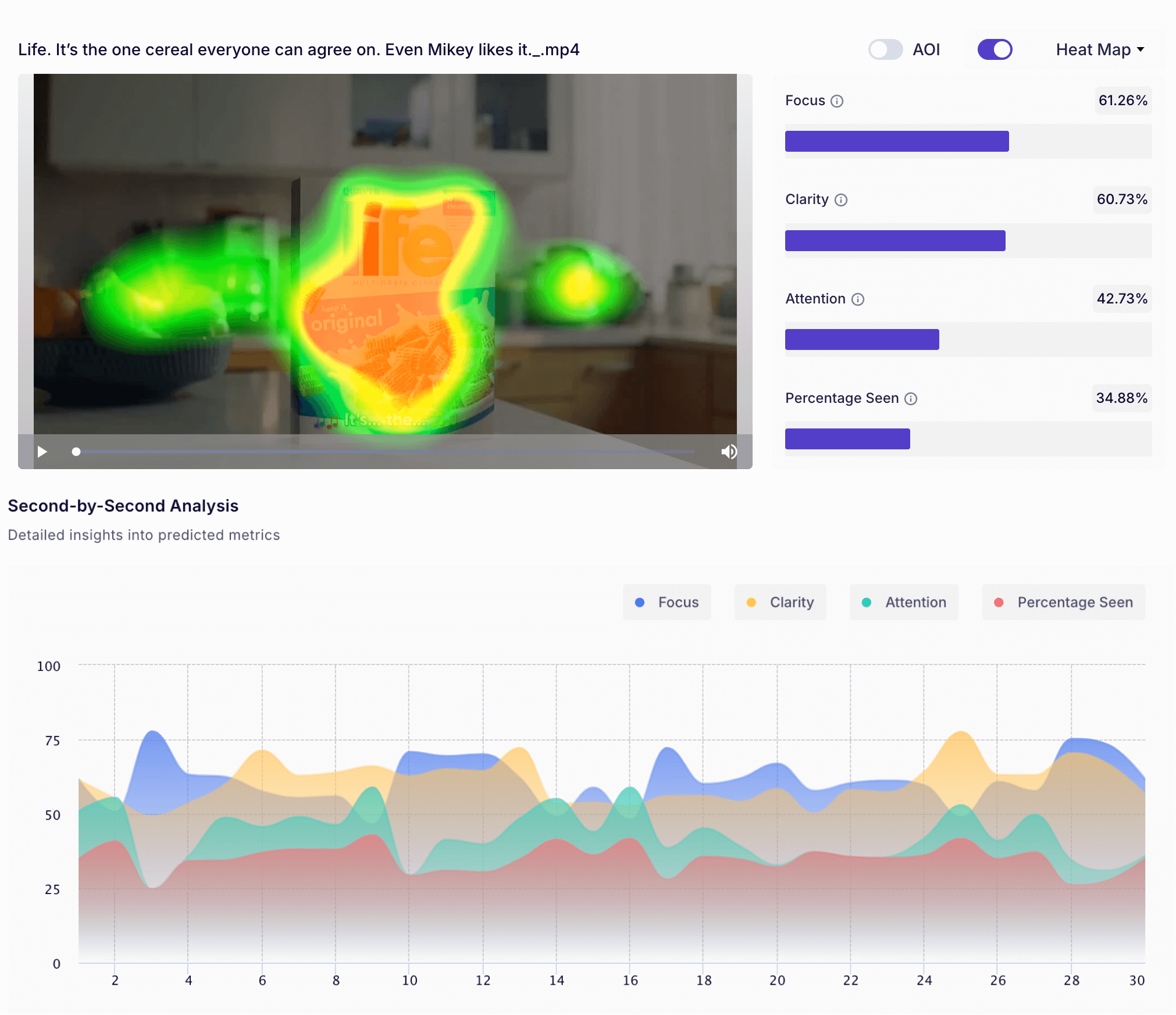Click the Focus progress bar
1176x1015 pixels.
[968, 141]
